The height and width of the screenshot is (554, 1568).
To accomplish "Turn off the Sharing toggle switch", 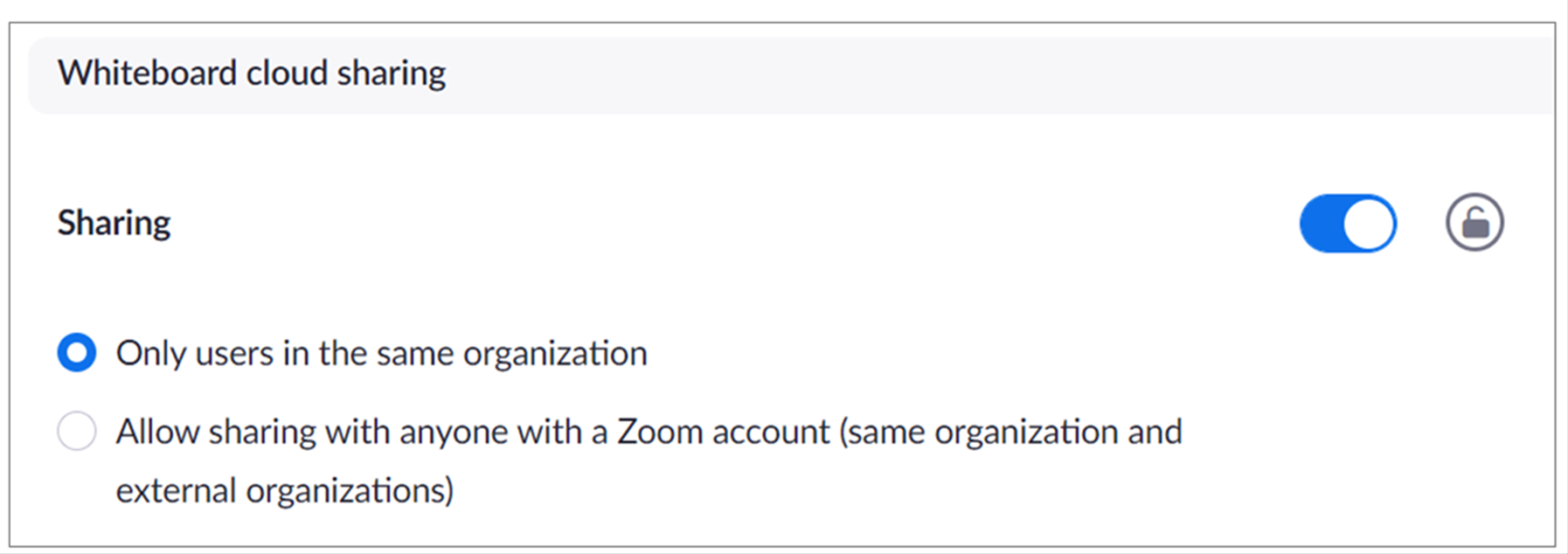I will [1348, 223].
